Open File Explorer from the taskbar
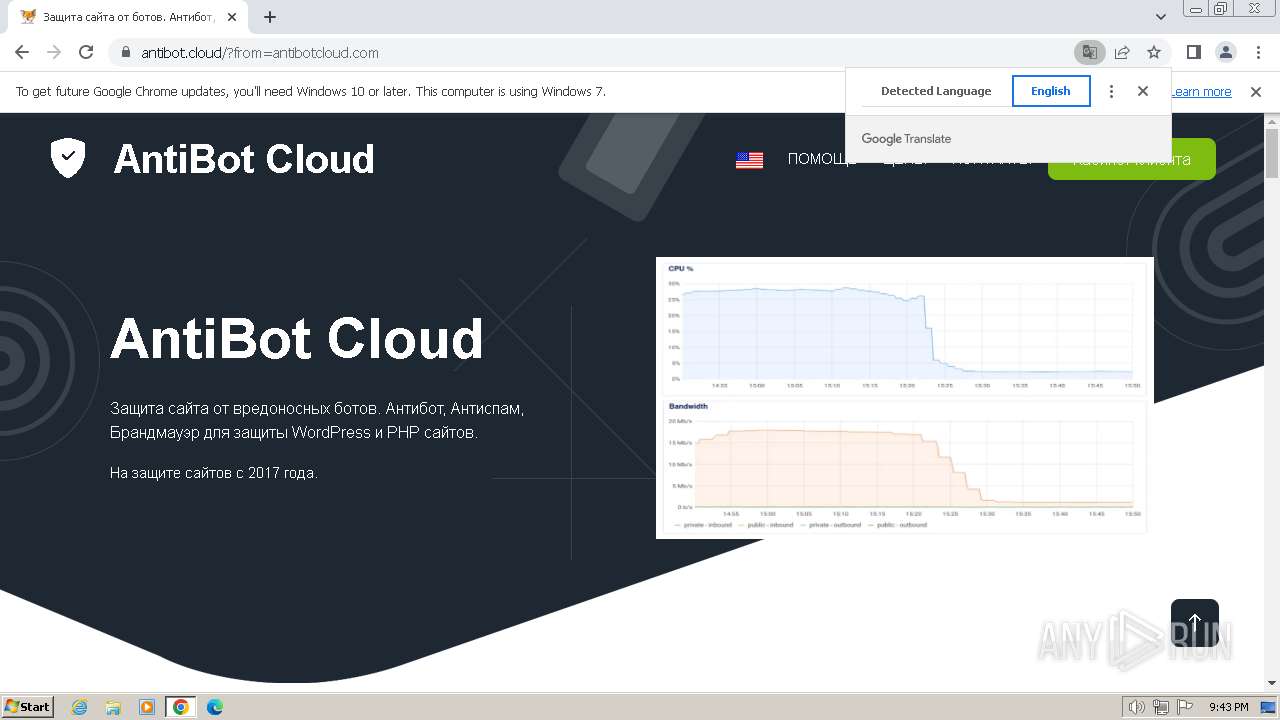1280x720 pixels. (113, 707)
